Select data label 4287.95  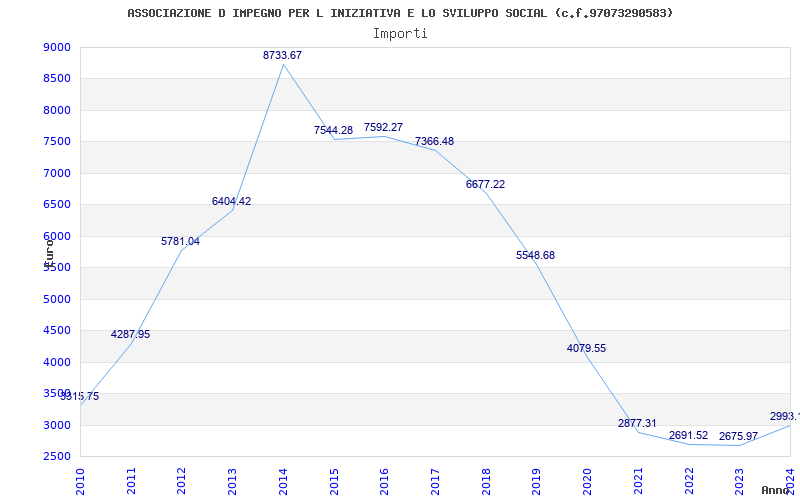130,334
